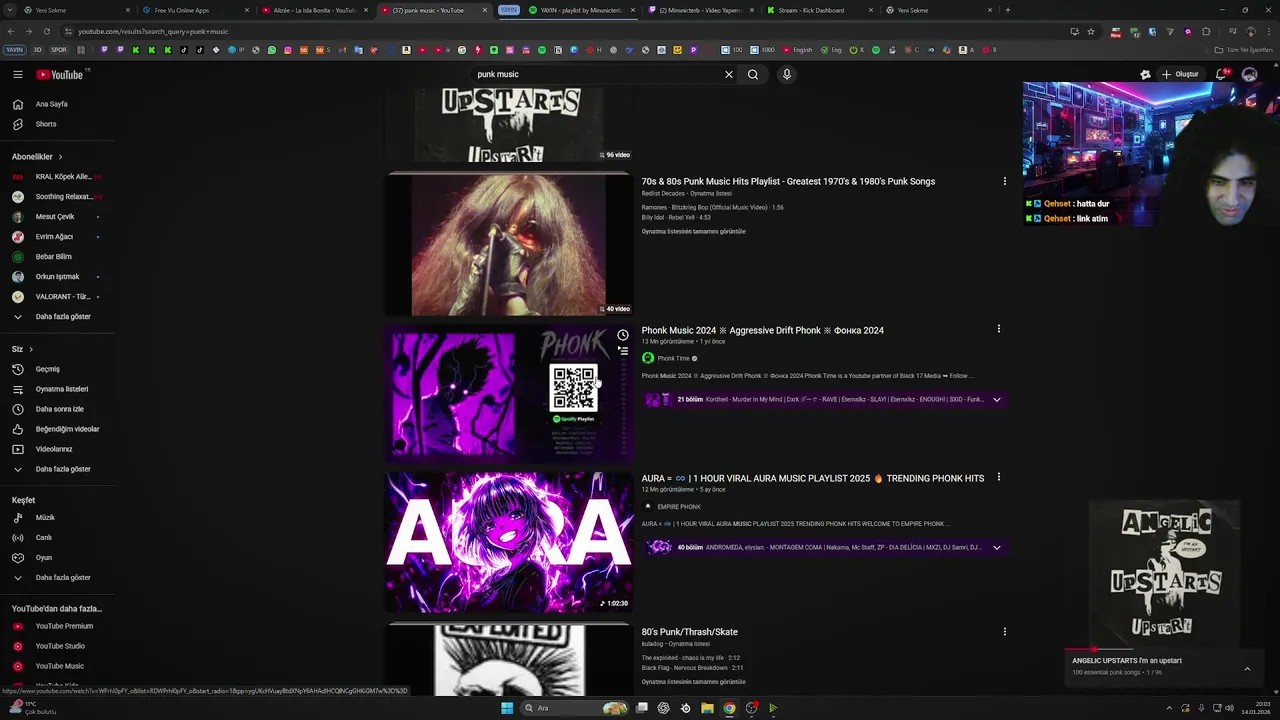The width and height of the screenshot is (1280, 720).
Task: Expand the Abonelikler section header
Action: 37,157
